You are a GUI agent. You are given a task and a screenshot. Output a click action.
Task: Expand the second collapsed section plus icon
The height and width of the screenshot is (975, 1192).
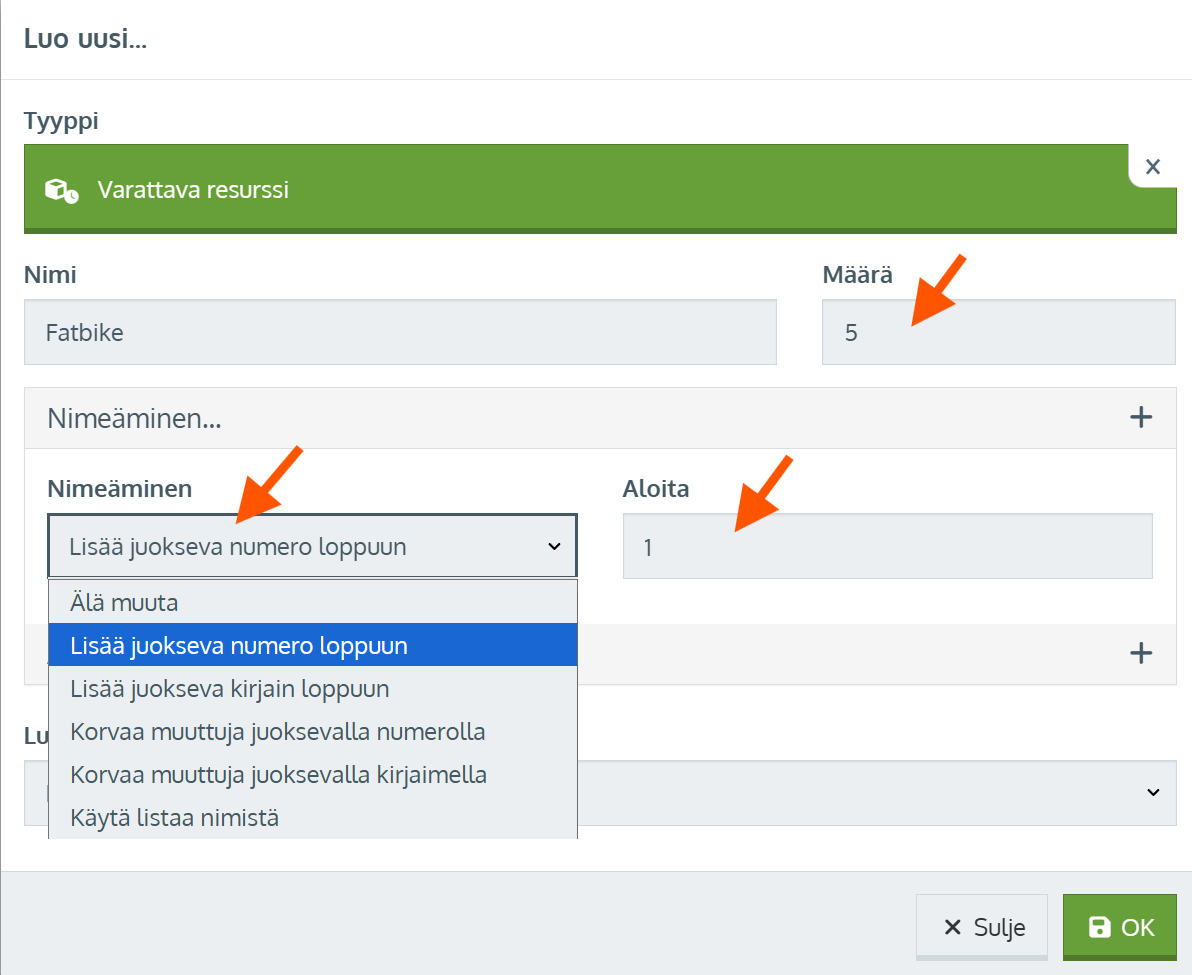coord(1140,654)
